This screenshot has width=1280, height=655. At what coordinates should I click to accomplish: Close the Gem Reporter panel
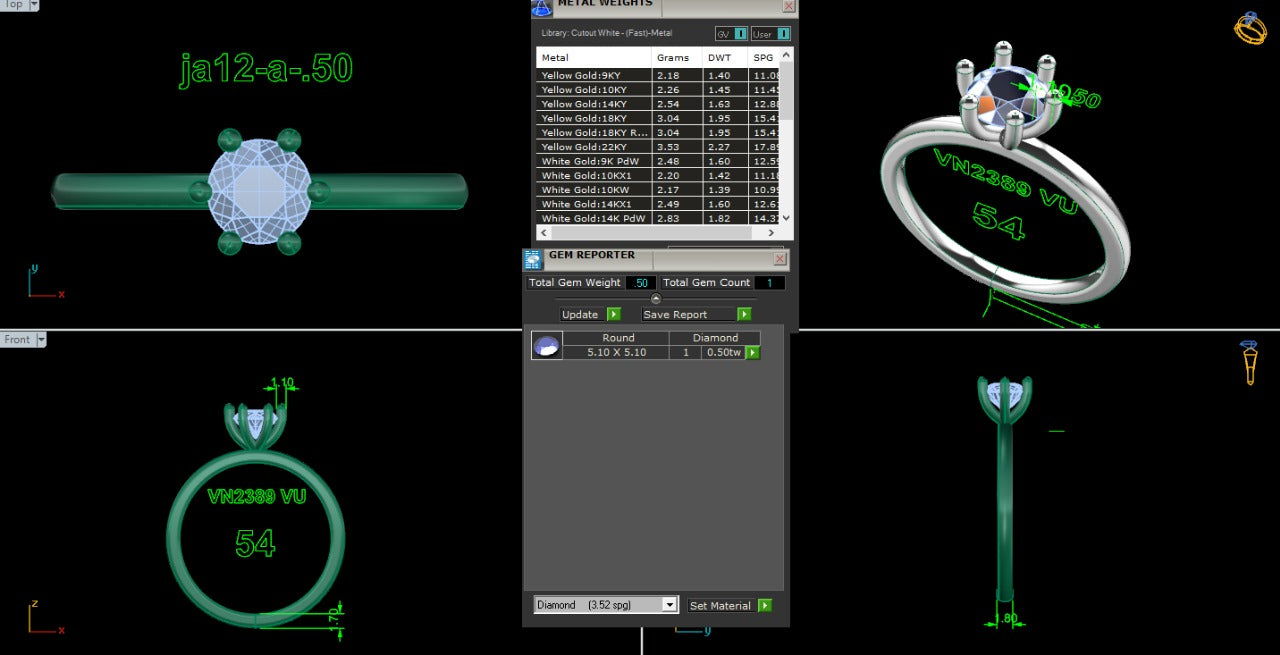pos(780,259)
